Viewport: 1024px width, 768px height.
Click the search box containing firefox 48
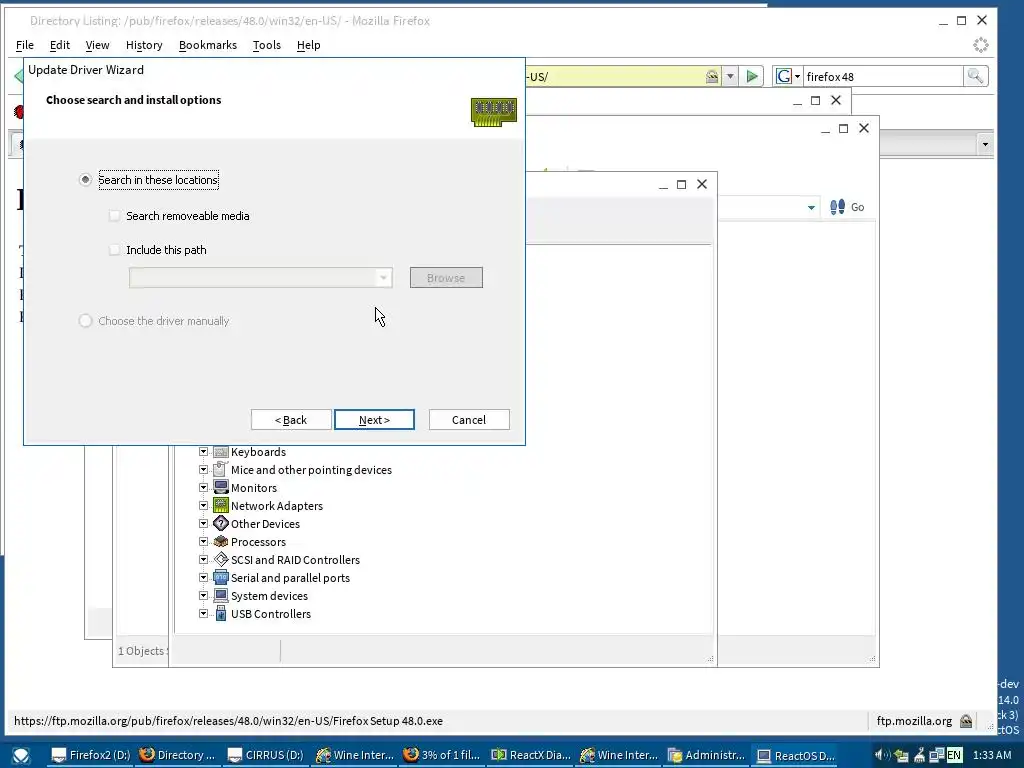point(883,76)
